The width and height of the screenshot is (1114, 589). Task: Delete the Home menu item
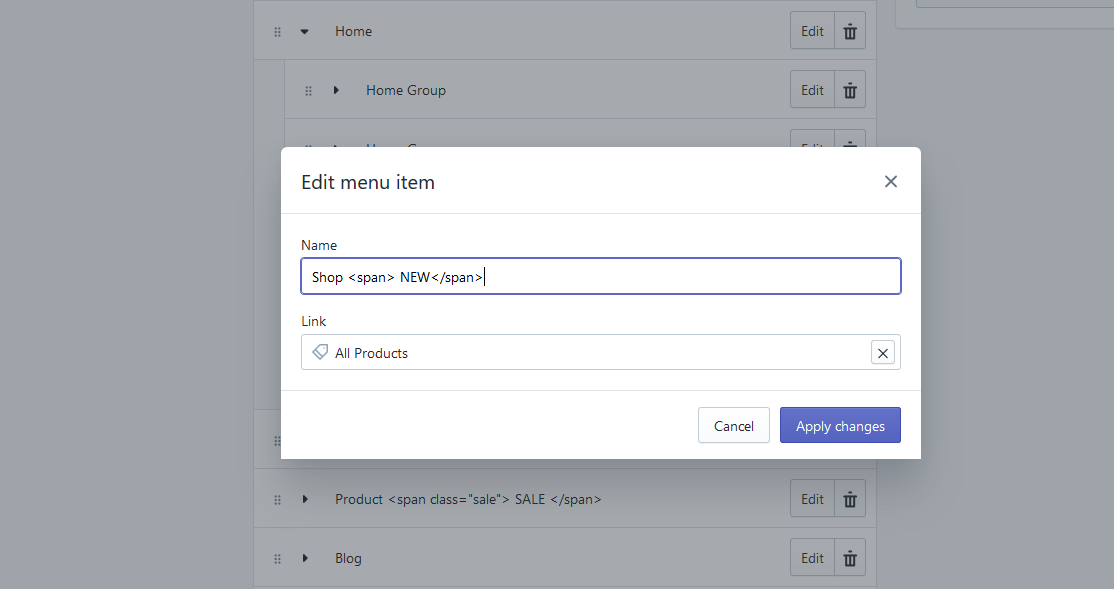point(850,31)
